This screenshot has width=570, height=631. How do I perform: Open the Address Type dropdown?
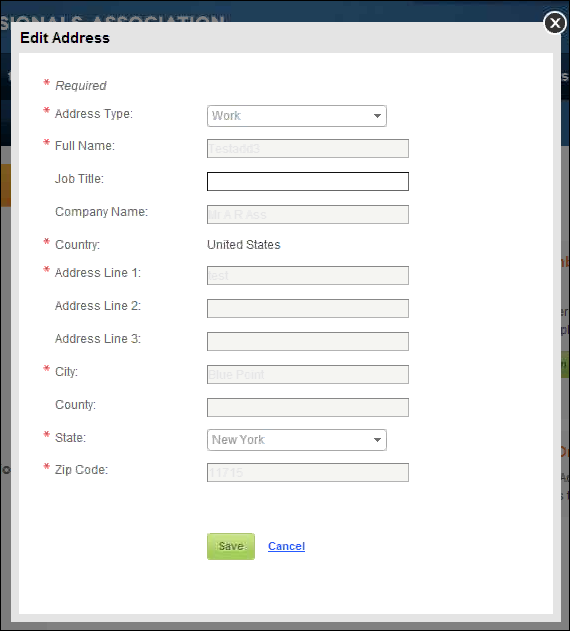tap(297, 116)
